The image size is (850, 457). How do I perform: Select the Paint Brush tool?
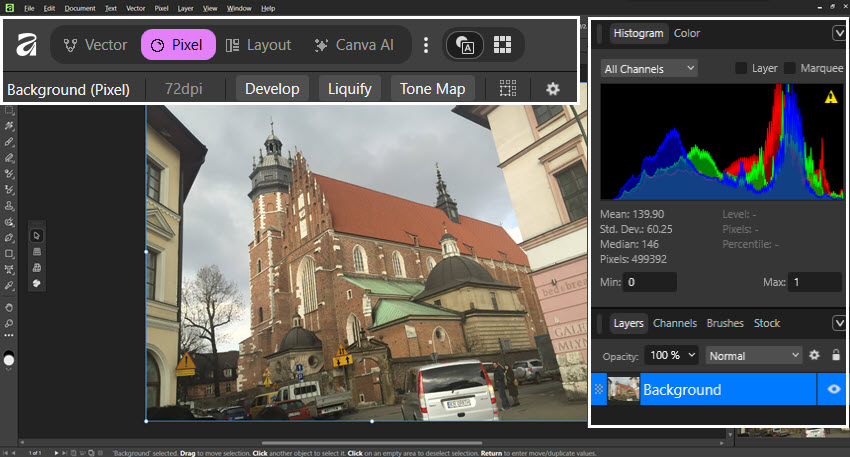(9, 142)
